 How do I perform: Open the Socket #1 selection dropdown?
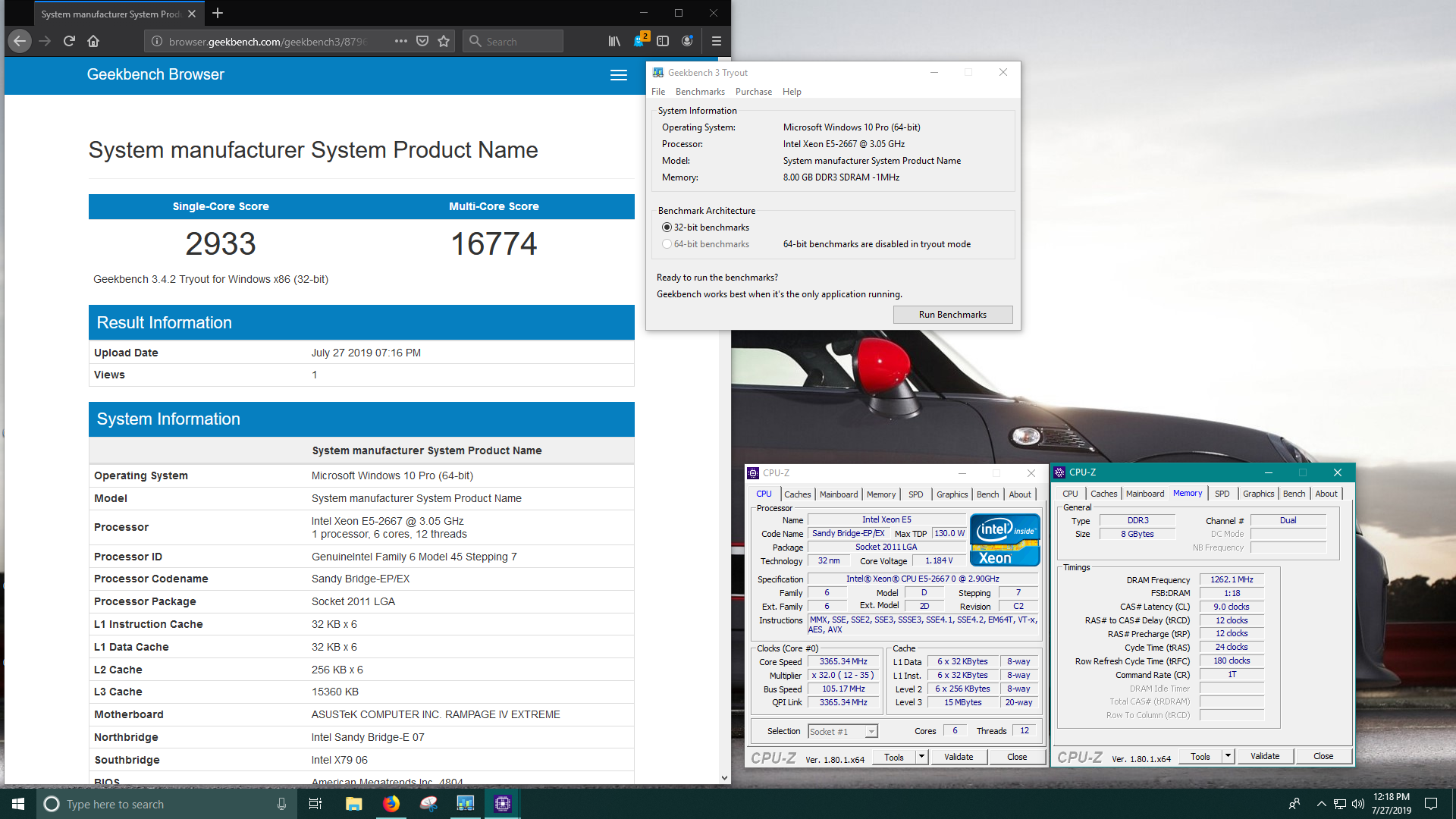(843, 732)
